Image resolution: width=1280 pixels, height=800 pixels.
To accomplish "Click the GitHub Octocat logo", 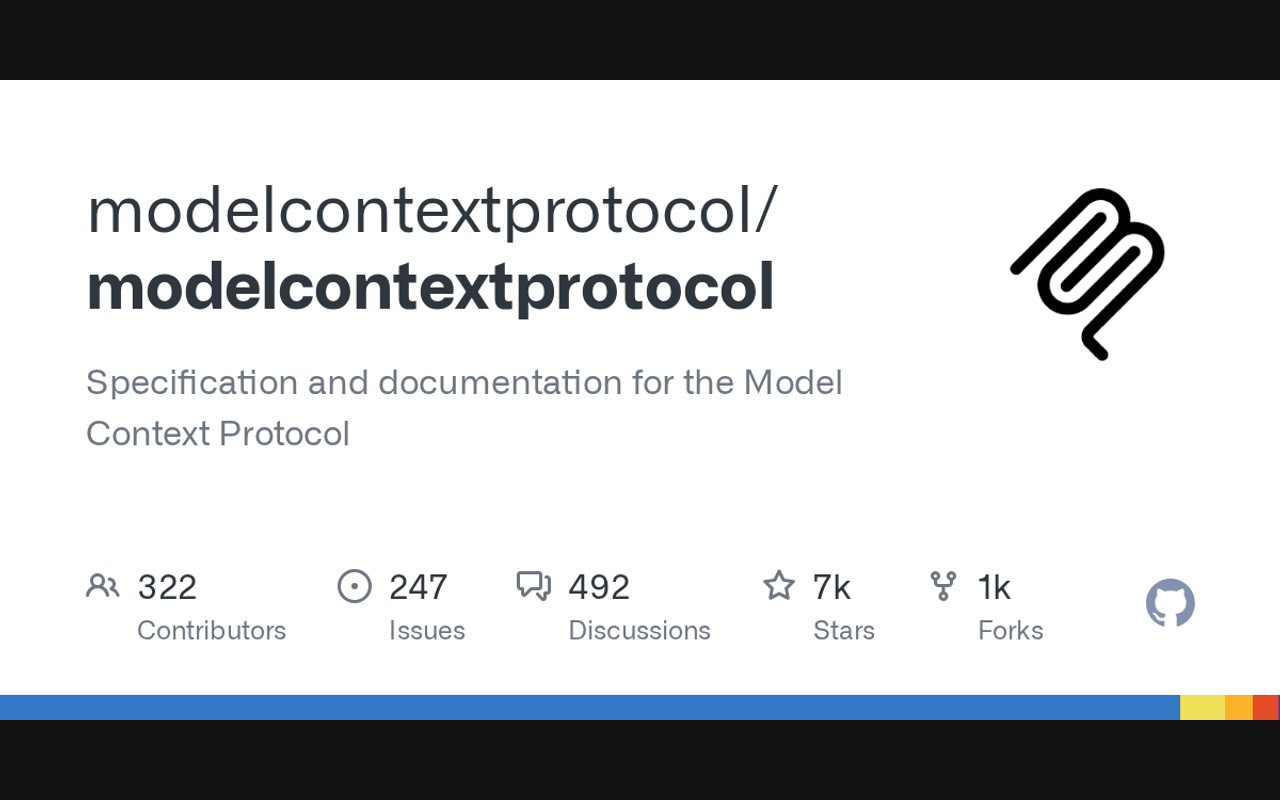I will [x=1170, y=603].
